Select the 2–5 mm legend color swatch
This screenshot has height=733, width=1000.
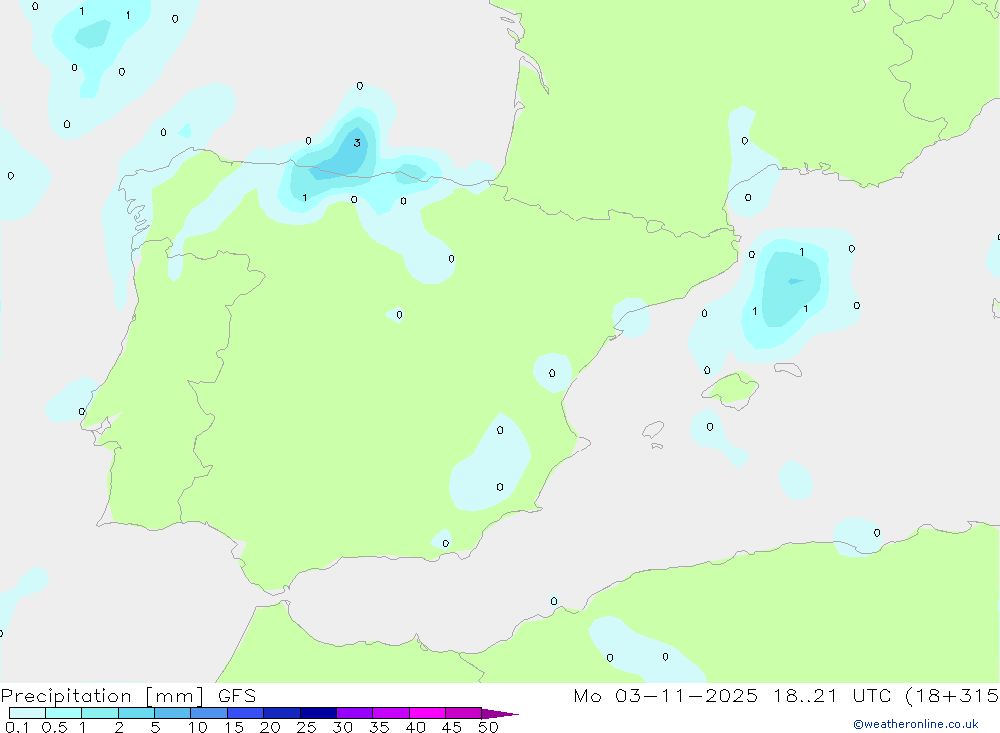[136, 713]
